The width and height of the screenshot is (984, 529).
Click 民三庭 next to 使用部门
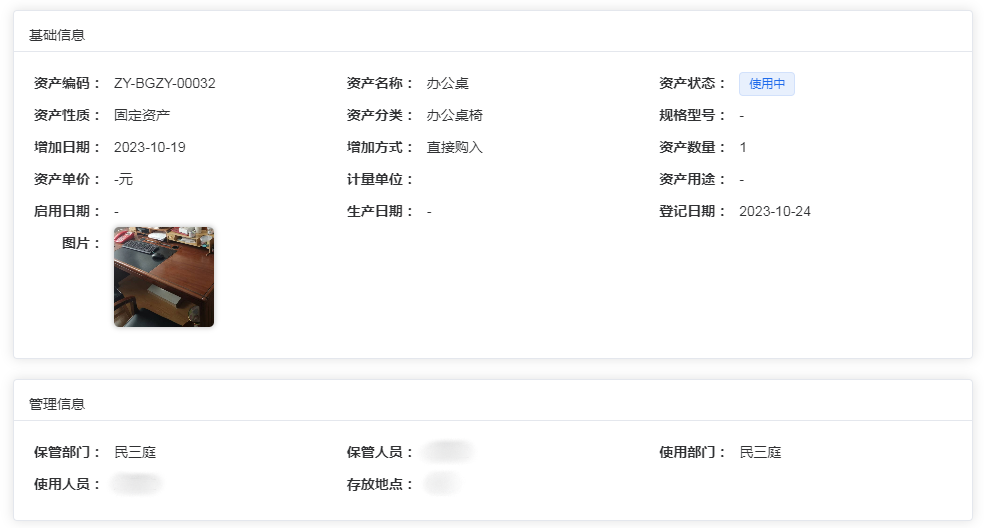pos(761,452)
